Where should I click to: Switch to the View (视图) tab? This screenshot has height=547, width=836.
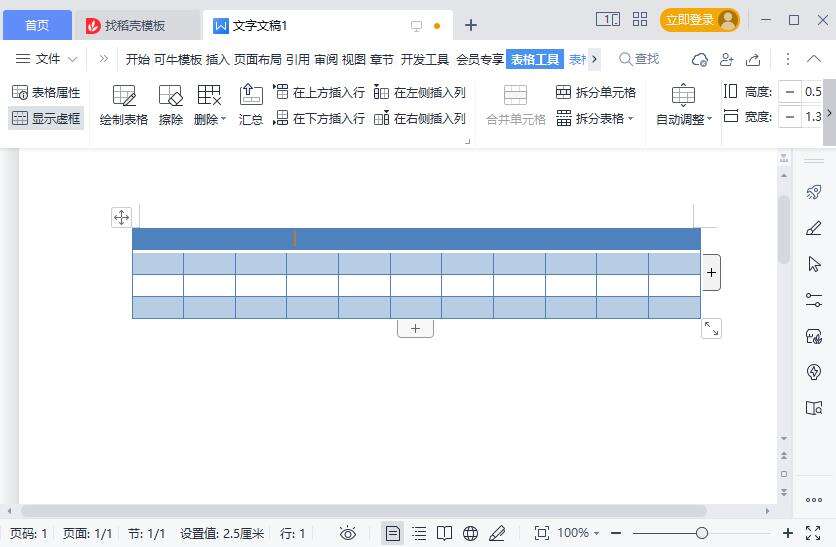pyautogui.click(x=353, y=59)
